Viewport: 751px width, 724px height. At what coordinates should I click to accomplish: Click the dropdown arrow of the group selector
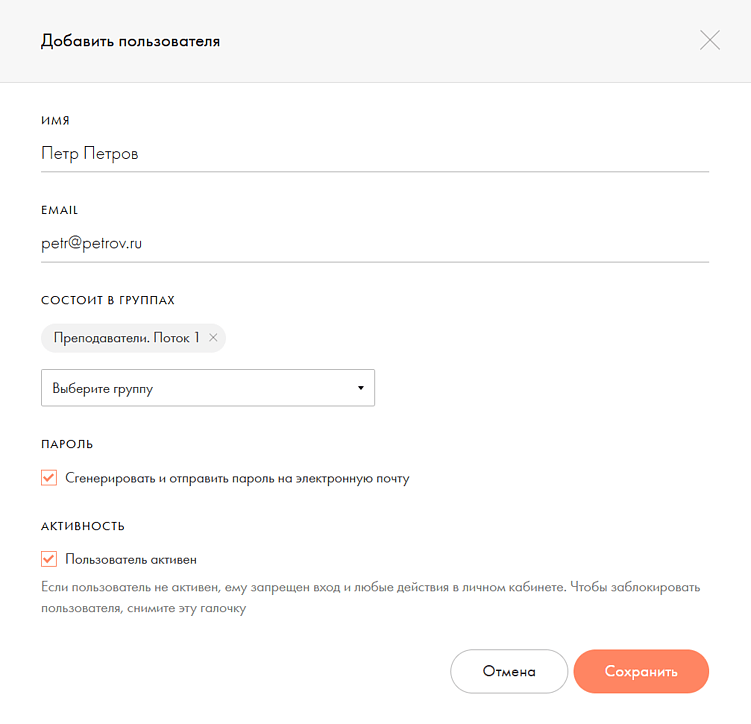click(360, 388)
